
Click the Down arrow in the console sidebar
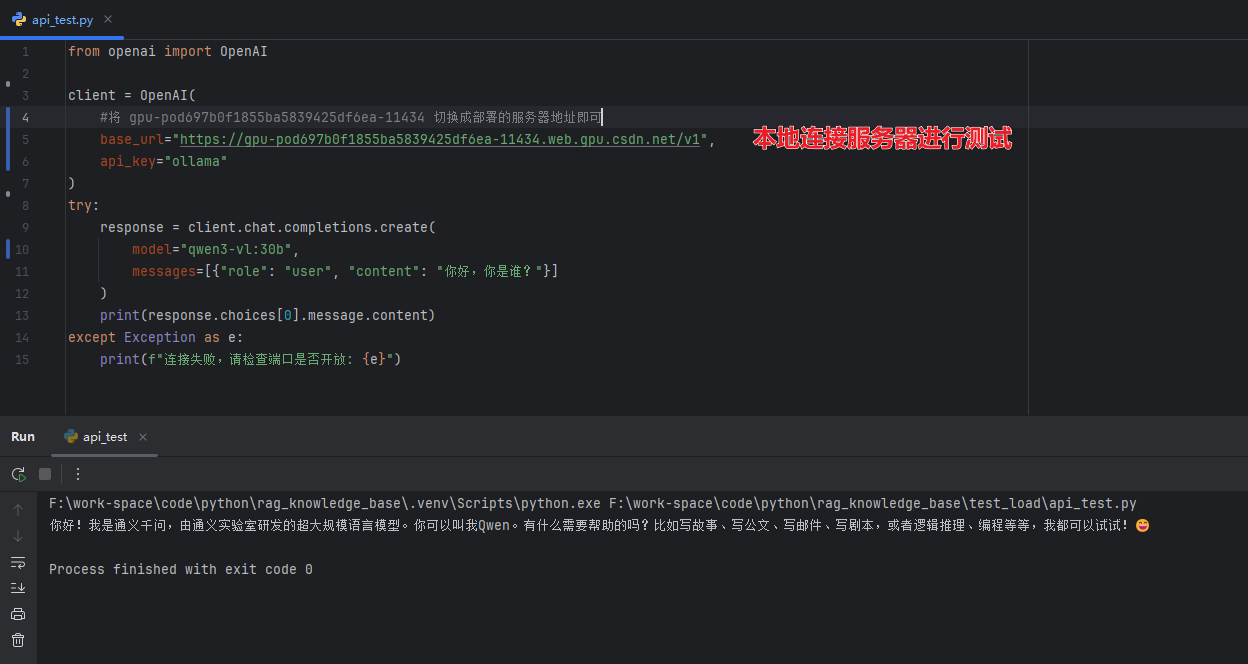[18, 536]
